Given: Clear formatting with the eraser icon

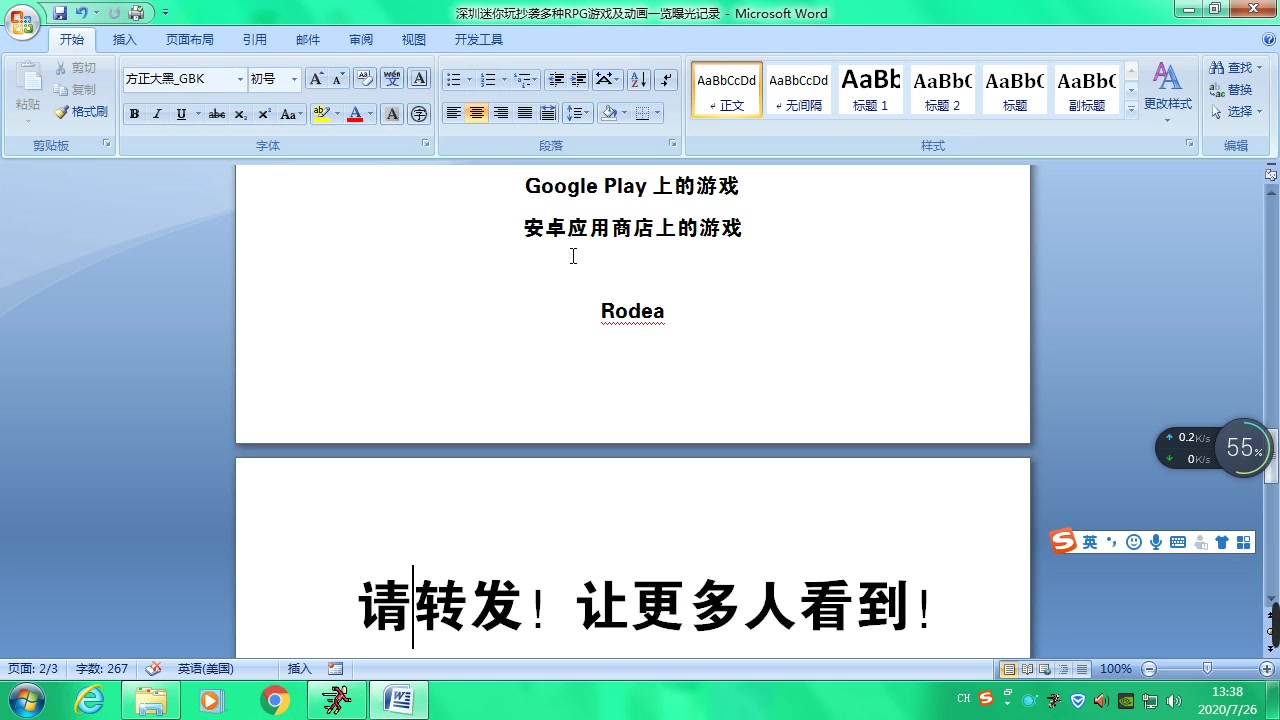Looking at the screenshot, I should (365, 79).
